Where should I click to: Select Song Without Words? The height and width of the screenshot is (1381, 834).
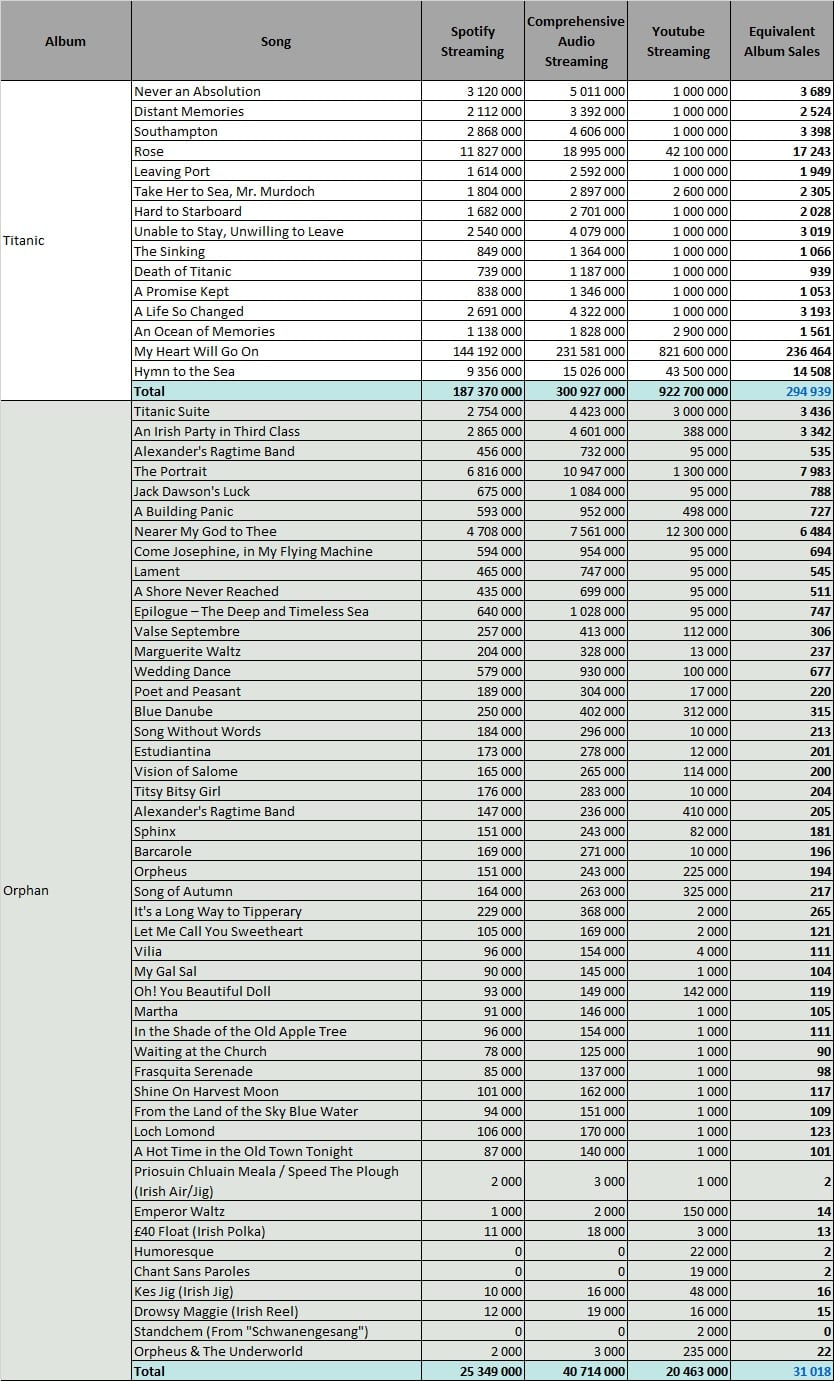[x=197, y=731]
